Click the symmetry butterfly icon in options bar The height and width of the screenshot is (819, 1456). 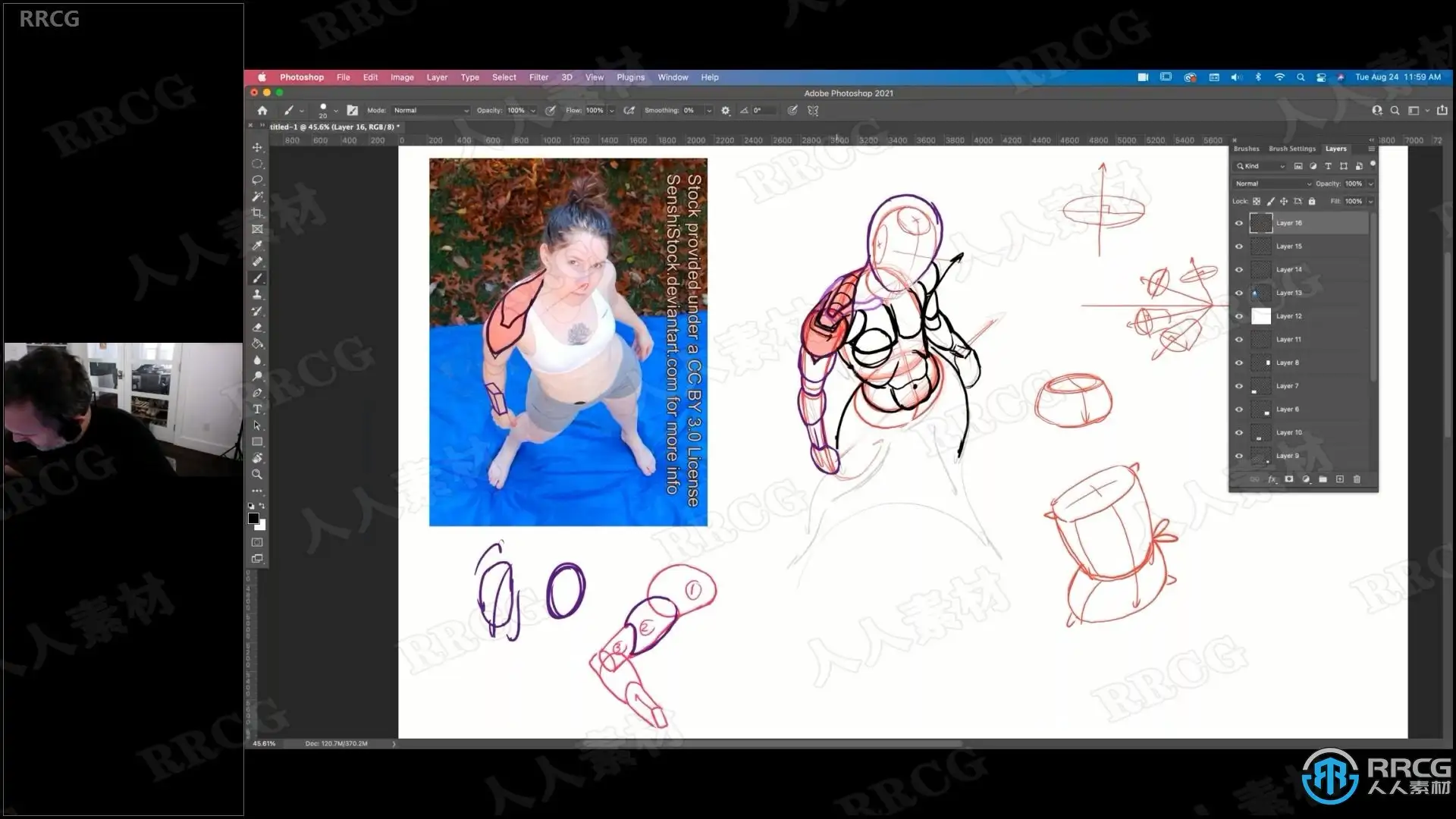[813, 110]
